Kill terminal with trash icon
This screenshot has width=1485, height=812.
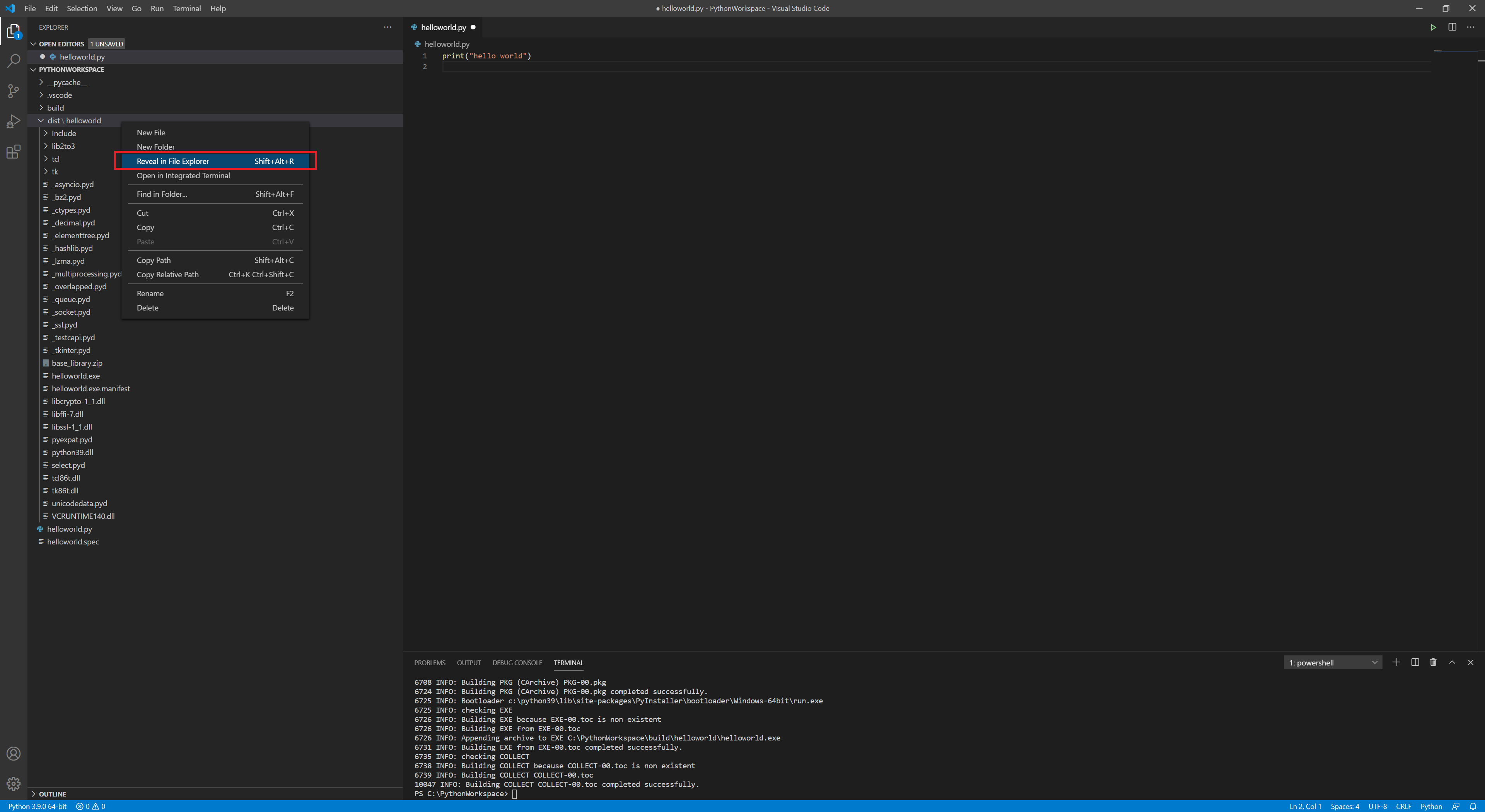click(x=1433, y=662)
